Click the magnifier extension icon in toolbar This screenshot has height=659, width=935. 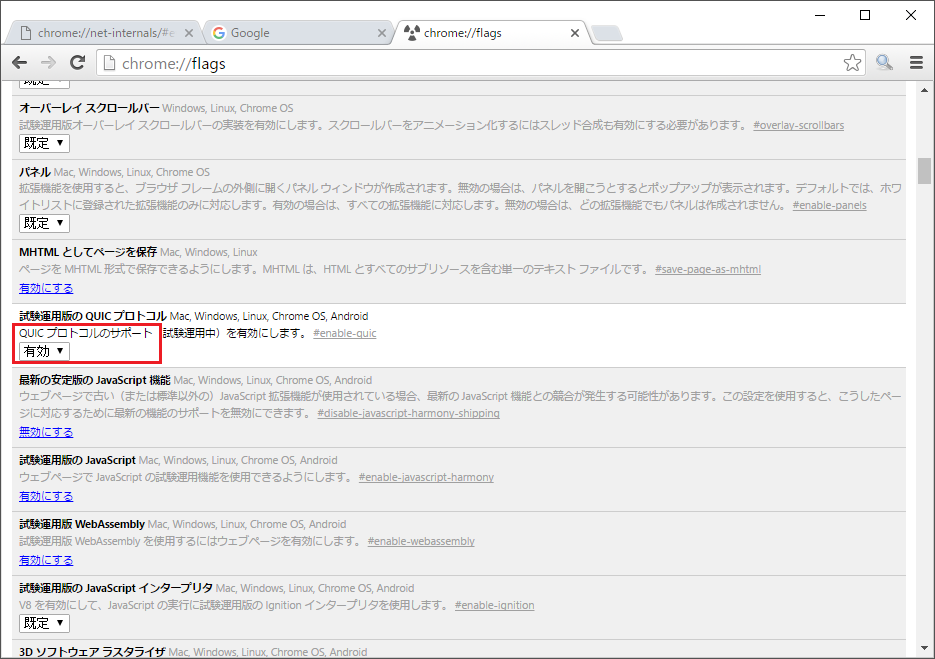[884, 63]
